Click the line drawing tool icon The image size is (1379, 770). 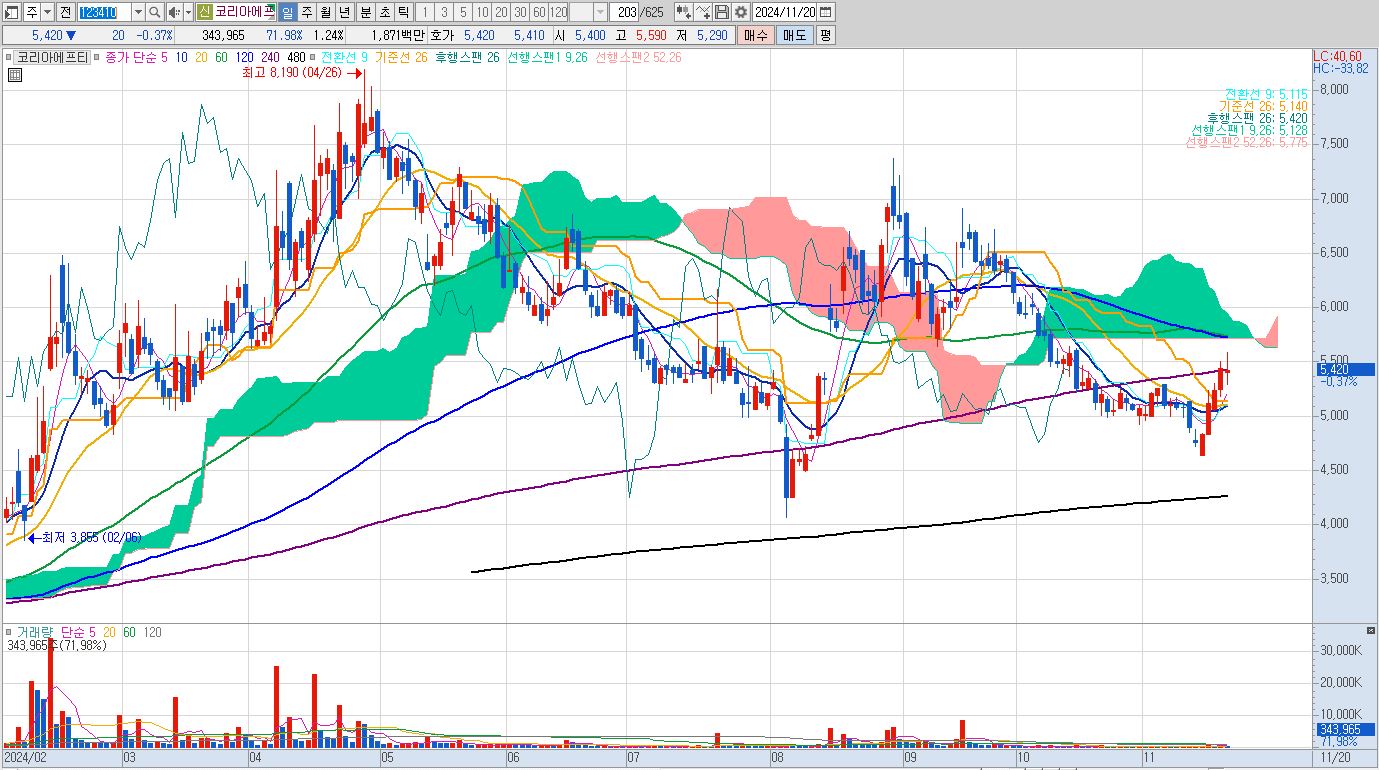702,12
